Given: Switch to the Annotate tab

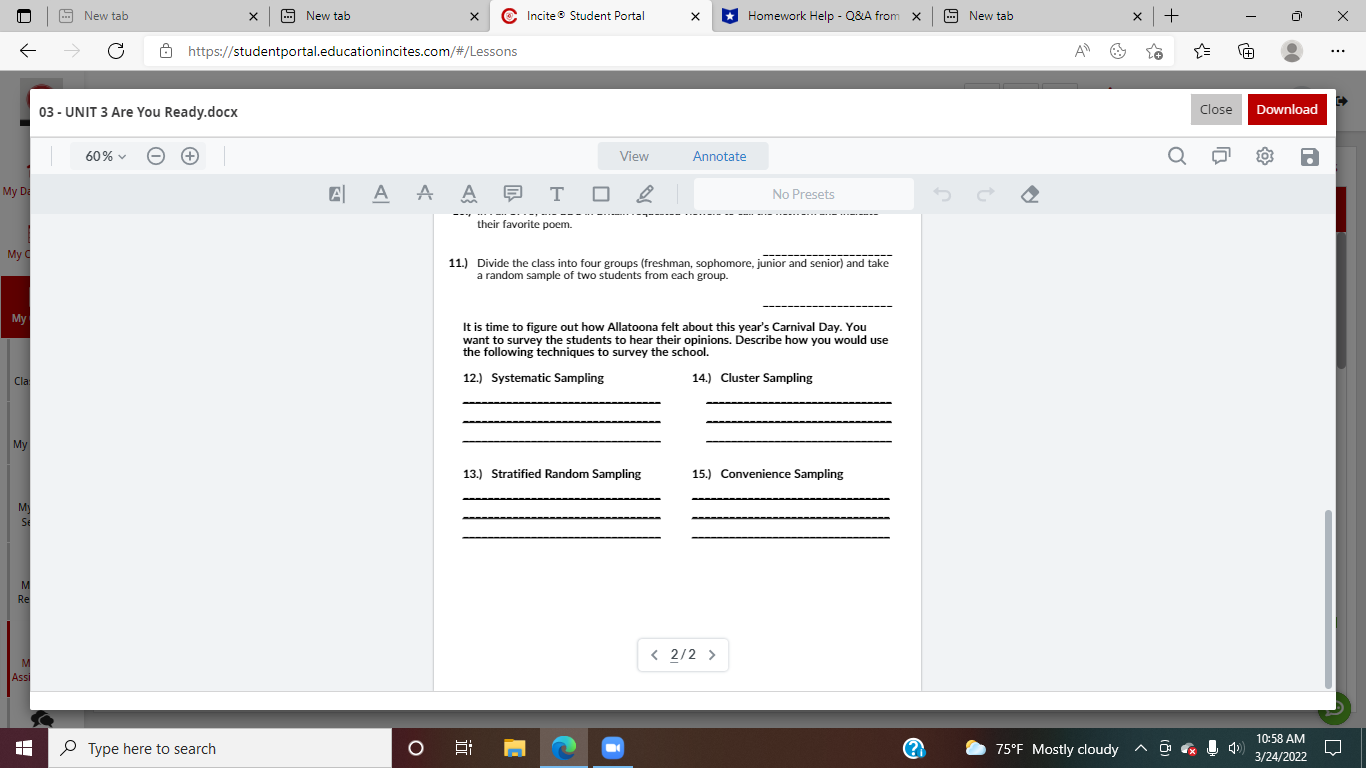Looking at the screenshot, I should 719,156.
